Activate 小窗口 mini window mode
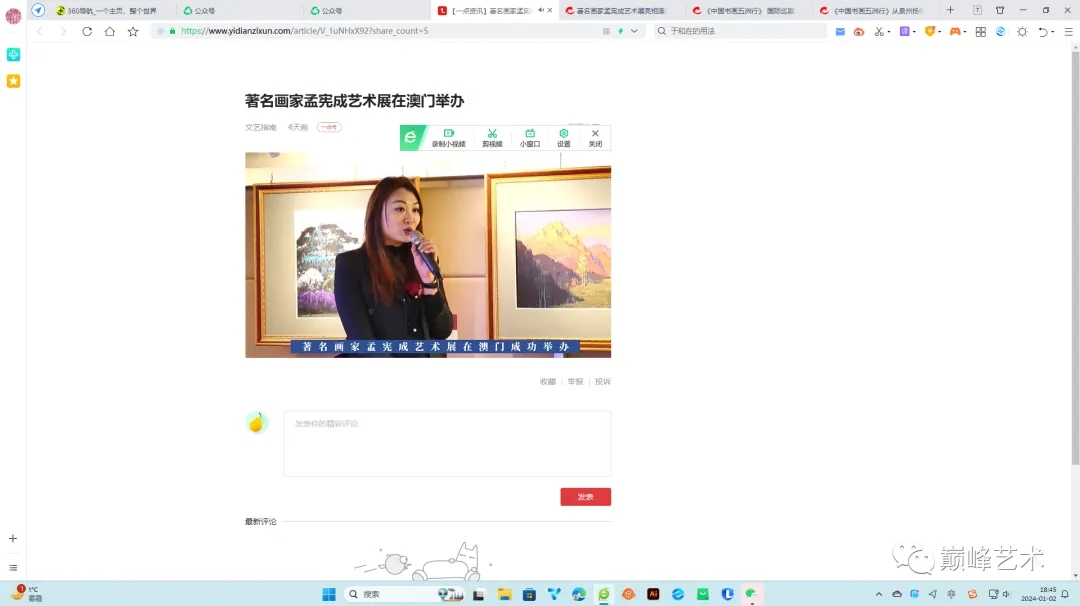The height and width of the screenshot is (606, 1080). [x=529, y=138]
